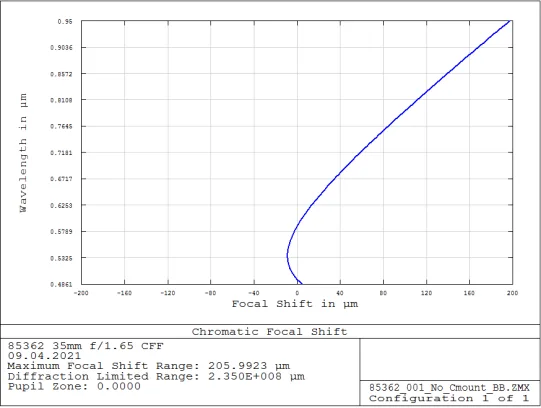
Task: Click the 'Wavelength in µm' axis label
Action: [x=23, y=153]
